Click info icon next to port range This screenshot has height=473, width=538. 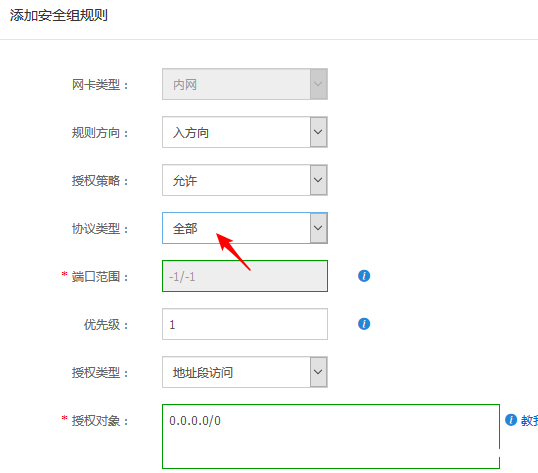[364, 276]
